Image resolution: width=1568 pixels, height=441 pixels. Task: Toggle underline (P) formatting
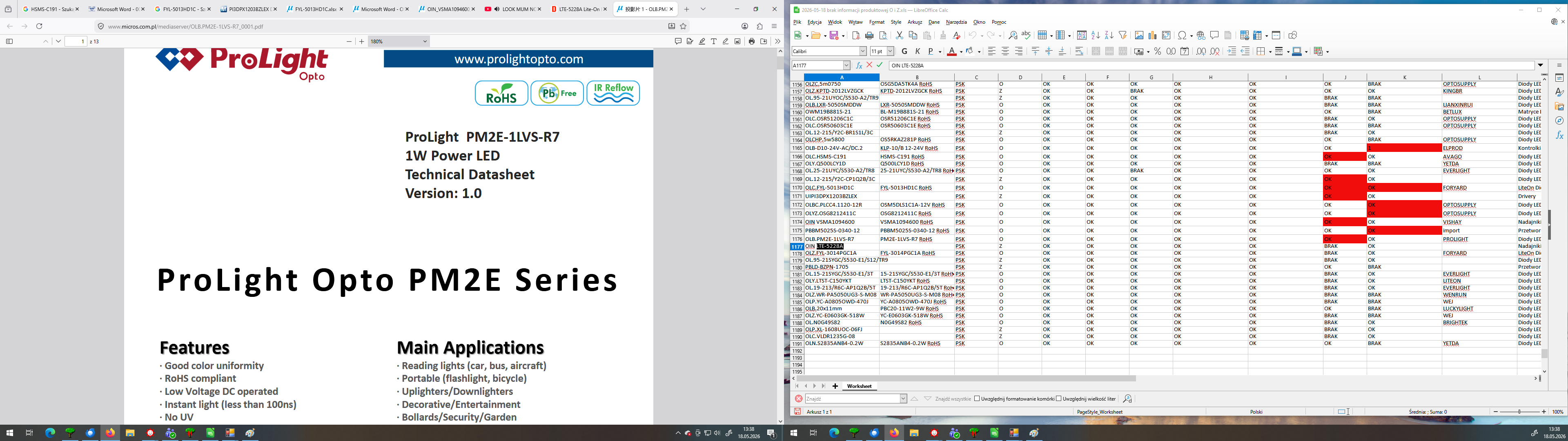931,52
